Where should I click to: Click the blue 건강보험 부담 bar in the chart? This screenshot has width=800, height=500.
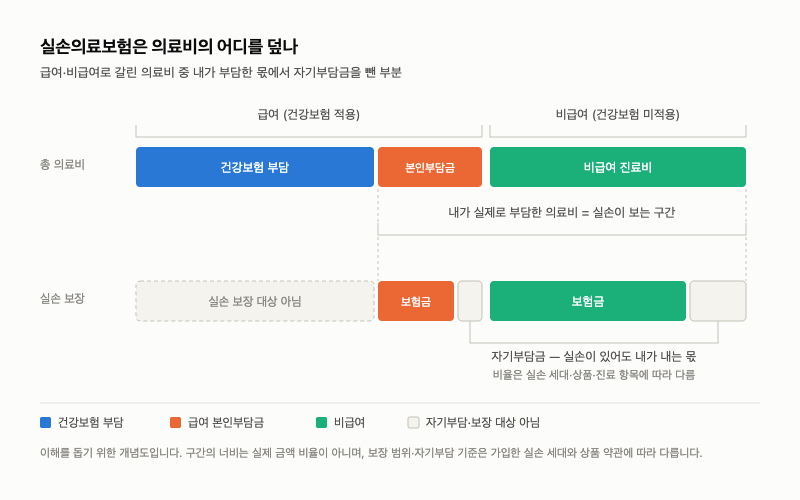pyautogui.click(x=255, y=167)
